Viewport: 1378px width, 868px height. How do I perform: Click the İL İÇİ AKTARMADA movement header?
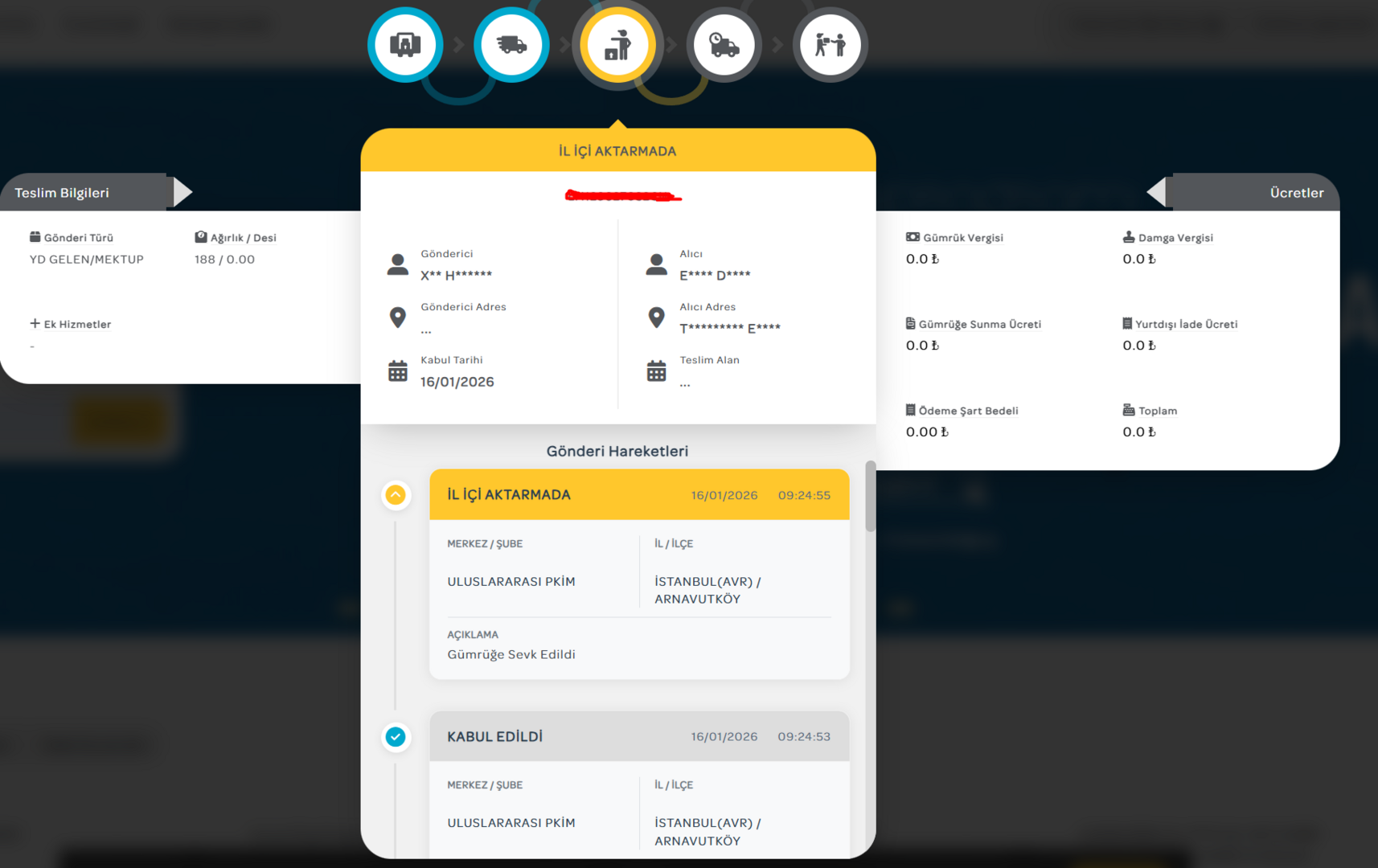point(639,495)
